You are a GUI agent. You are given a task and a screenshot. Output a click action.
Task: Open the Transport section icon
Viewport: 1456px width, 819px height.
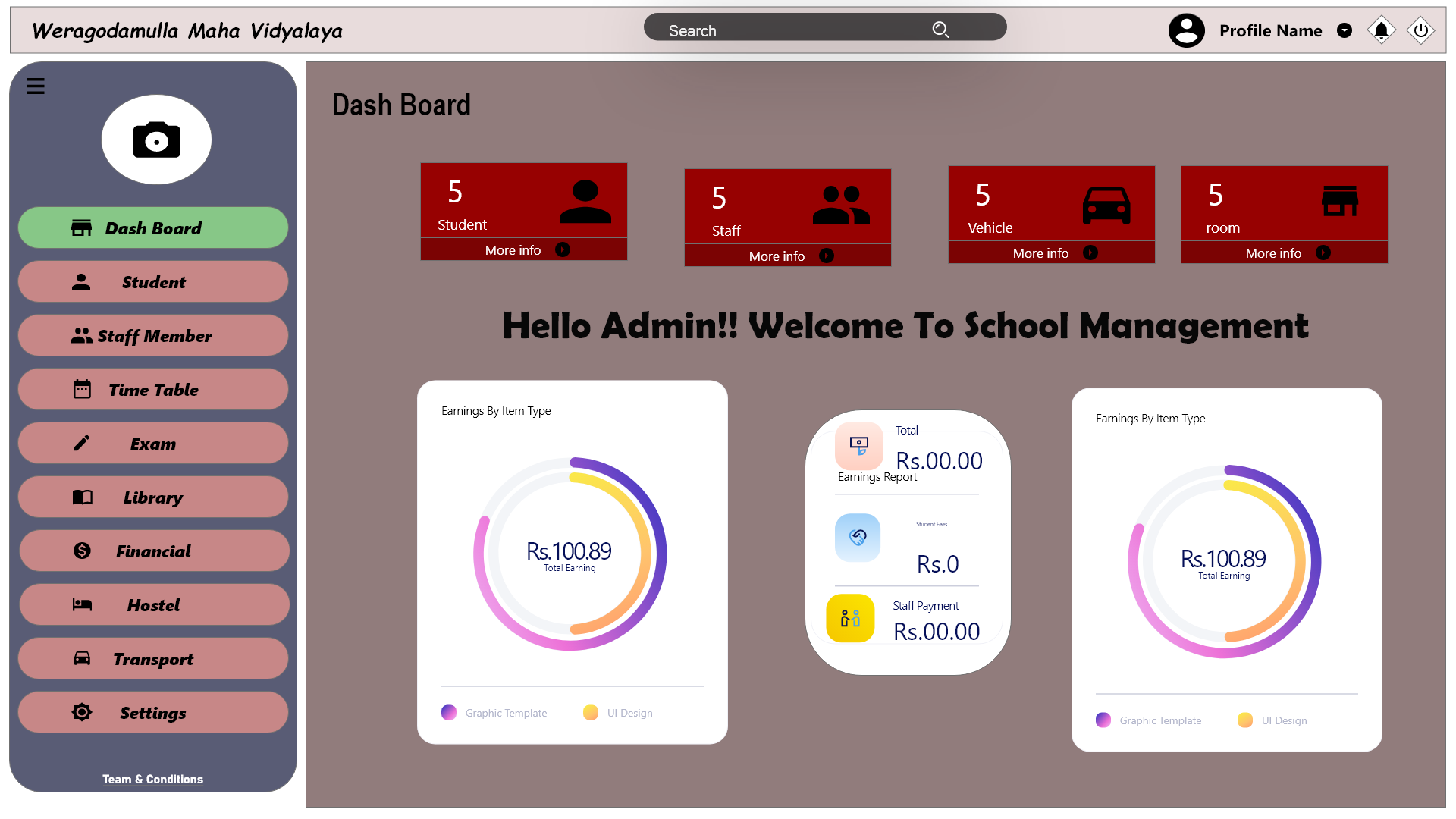[x=83, y=659]
